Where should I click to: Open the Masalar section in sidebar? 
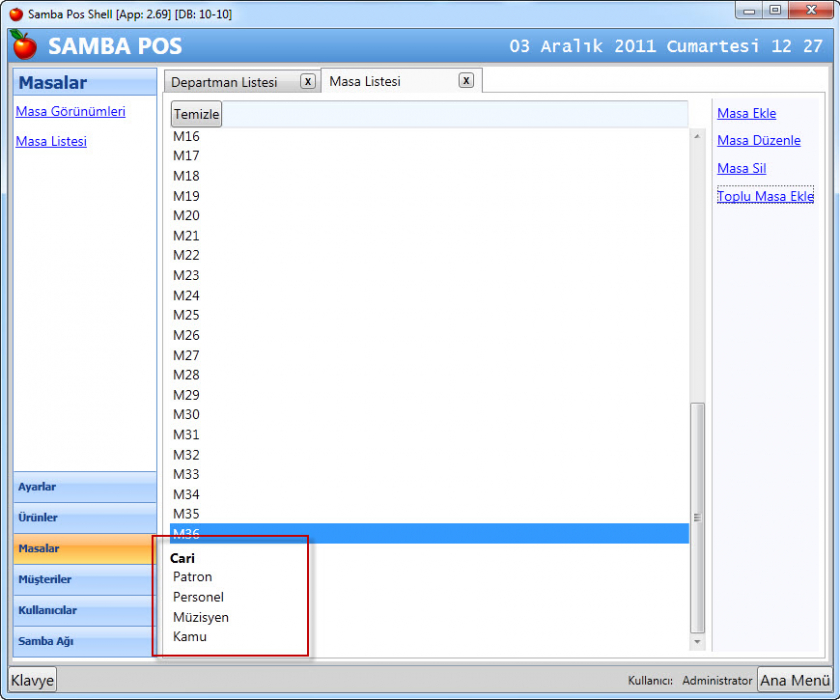tap(85, 548)
